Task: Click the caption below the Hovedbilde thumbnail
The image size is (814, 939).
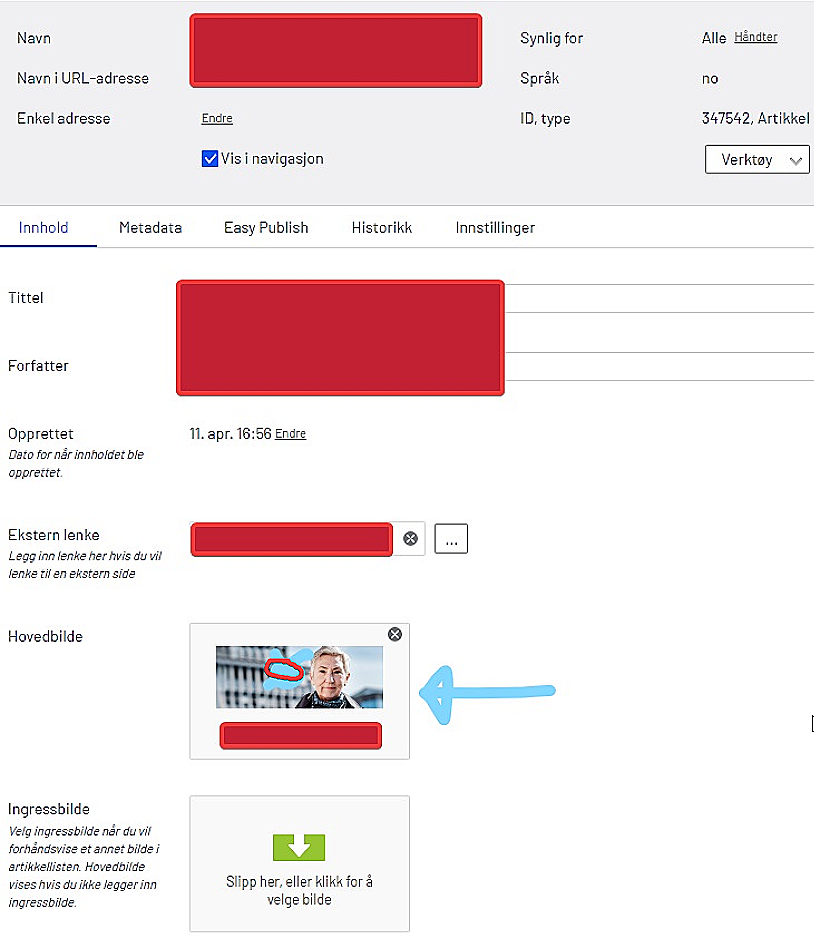Action: pos(300,736)
